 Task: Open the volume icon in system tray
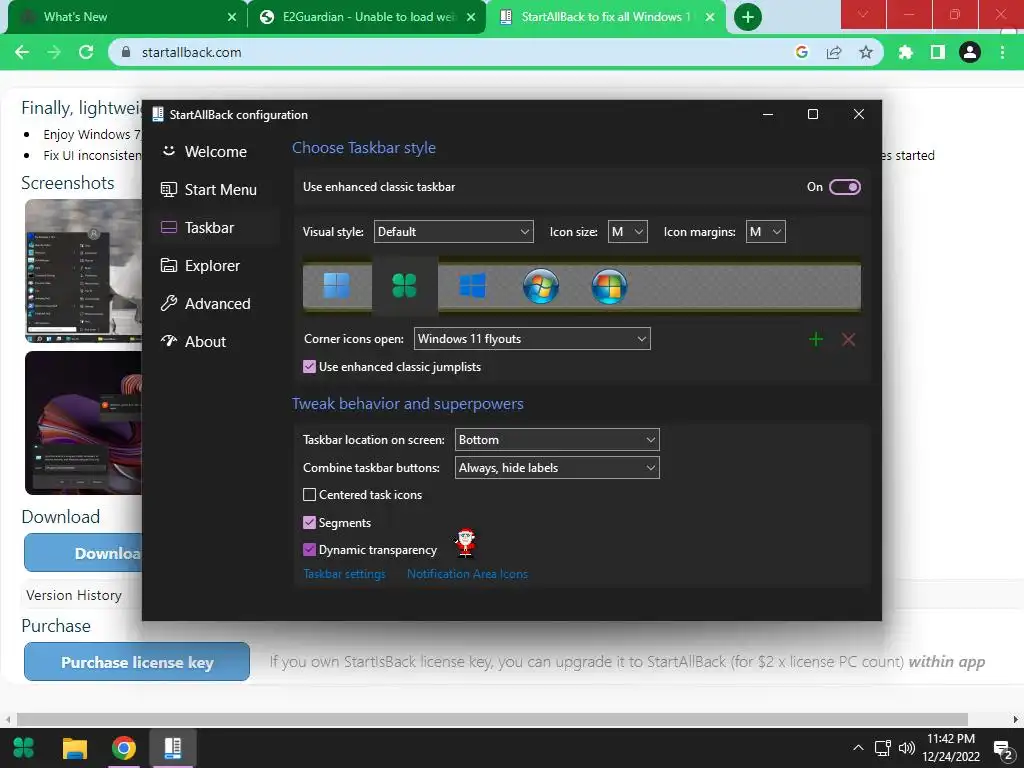click(x=906, y=748)
